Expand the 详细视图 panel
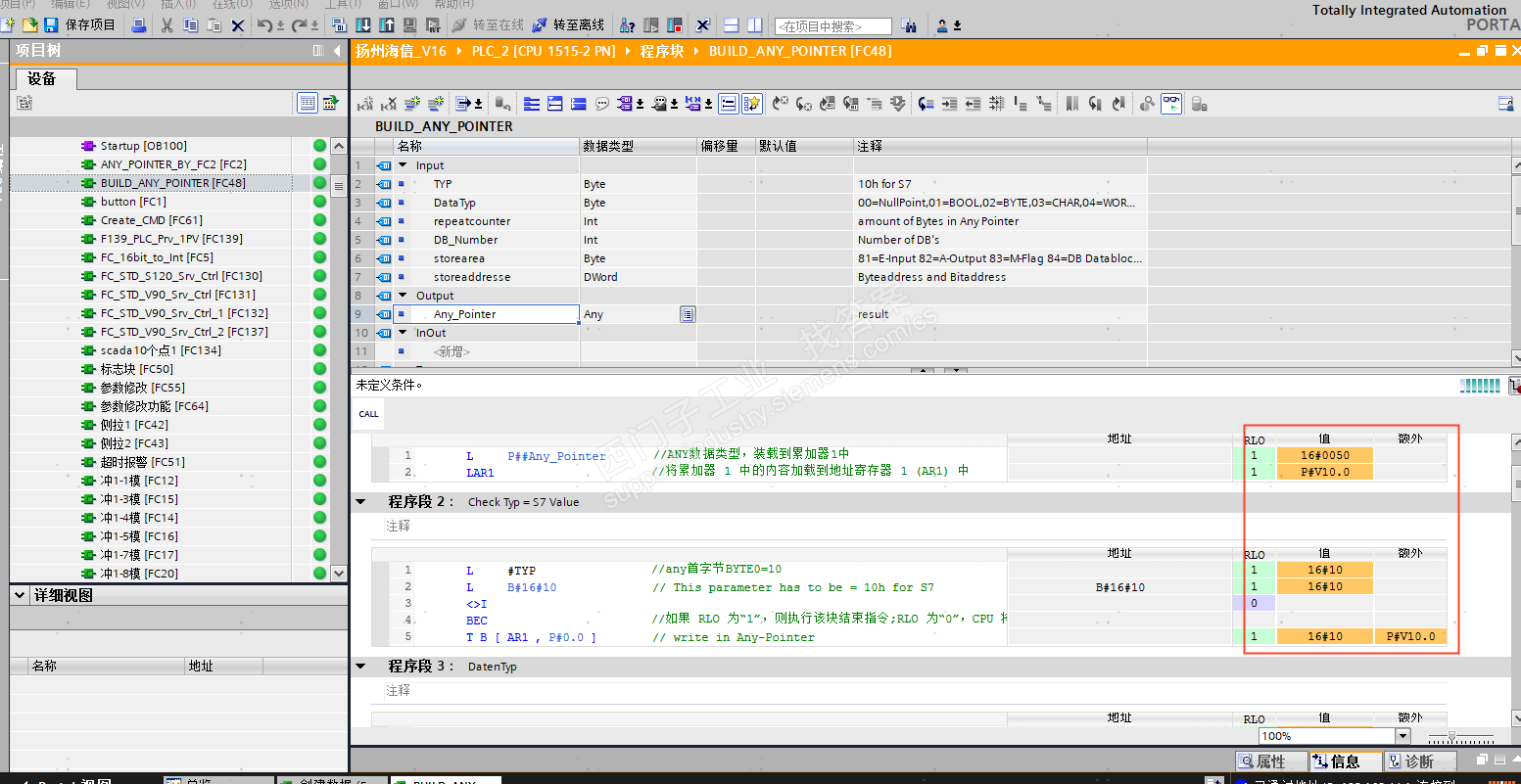Screen dimensions: 1521x784 click(x=21, y=595)
